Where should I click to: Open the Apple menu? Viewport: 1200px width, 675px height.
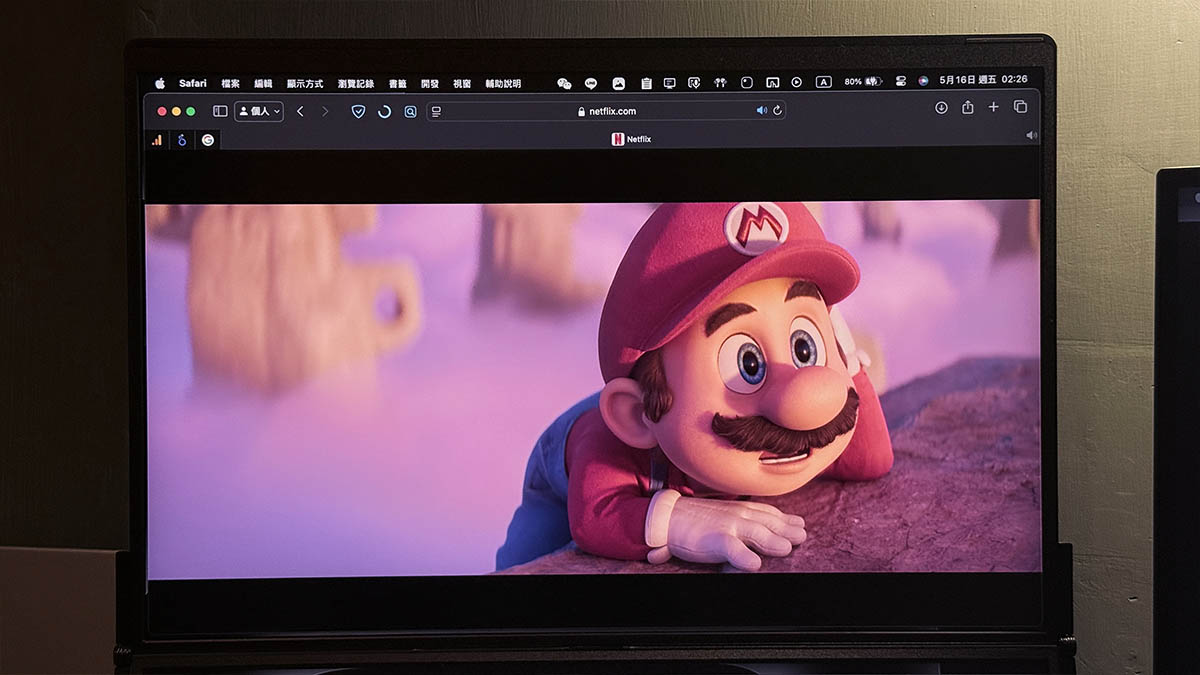tap(159, 83)
